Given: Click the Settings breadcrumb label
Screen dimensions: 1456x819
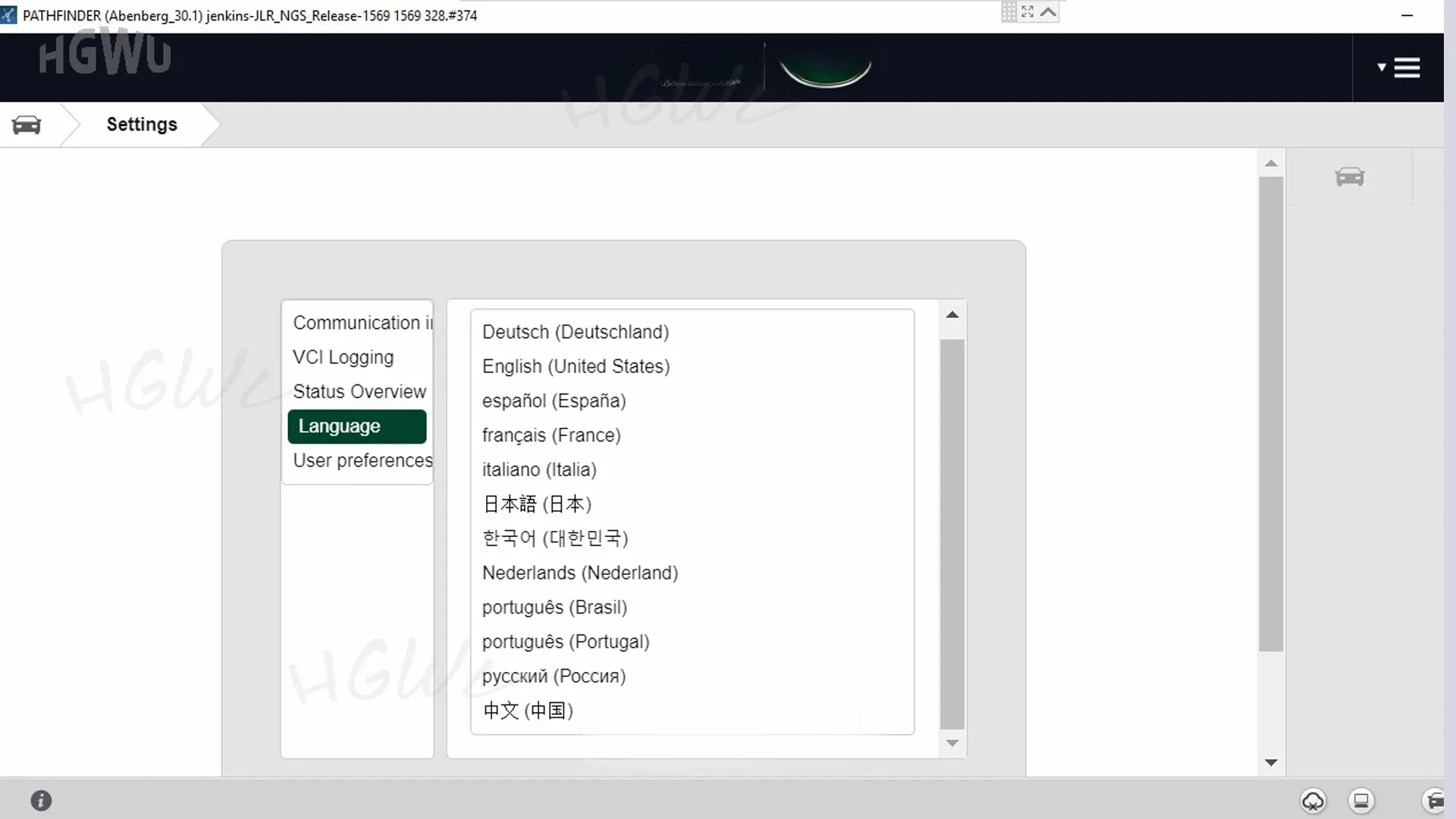Looking at the screenshot, I should coord(142,124).
